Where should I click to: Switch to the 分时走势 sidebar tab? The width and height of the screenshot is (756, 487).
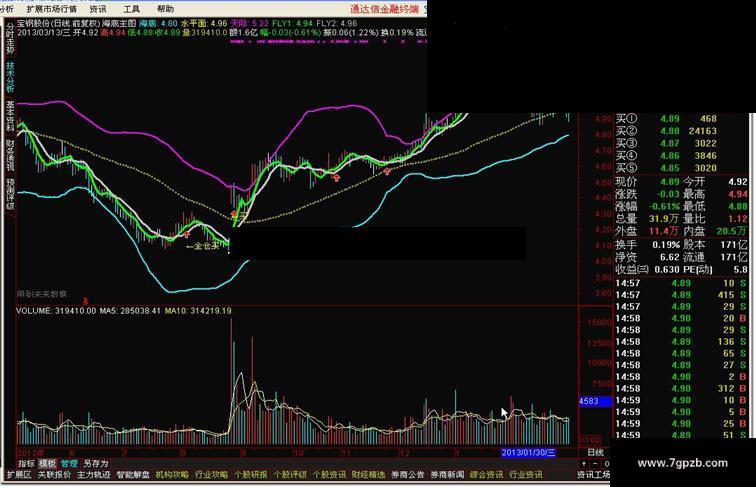pos(10,39)
